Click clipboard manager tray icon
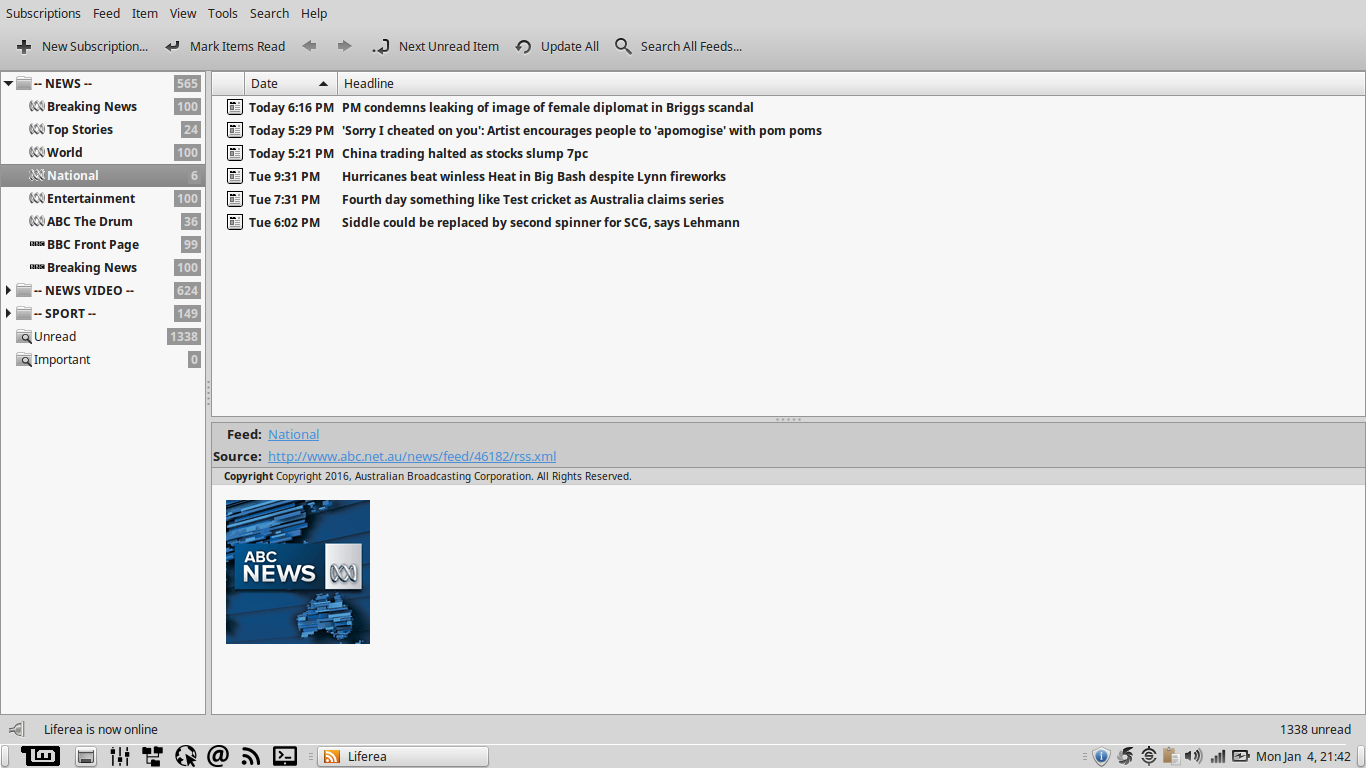1366x768 pixels. tap(1170, 756)
